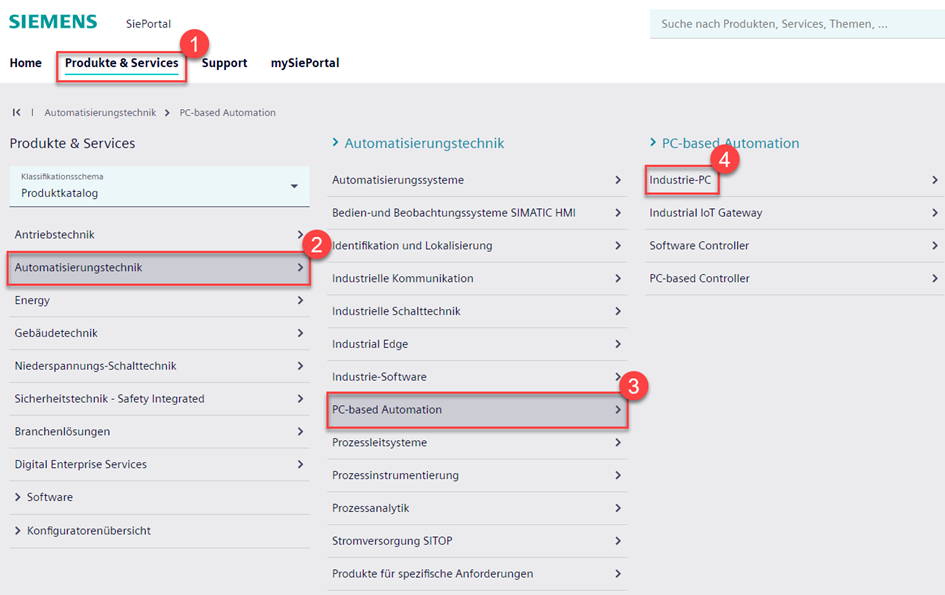
Task: Open the Produkte & Services tab
Action: [x=121, y=63]
